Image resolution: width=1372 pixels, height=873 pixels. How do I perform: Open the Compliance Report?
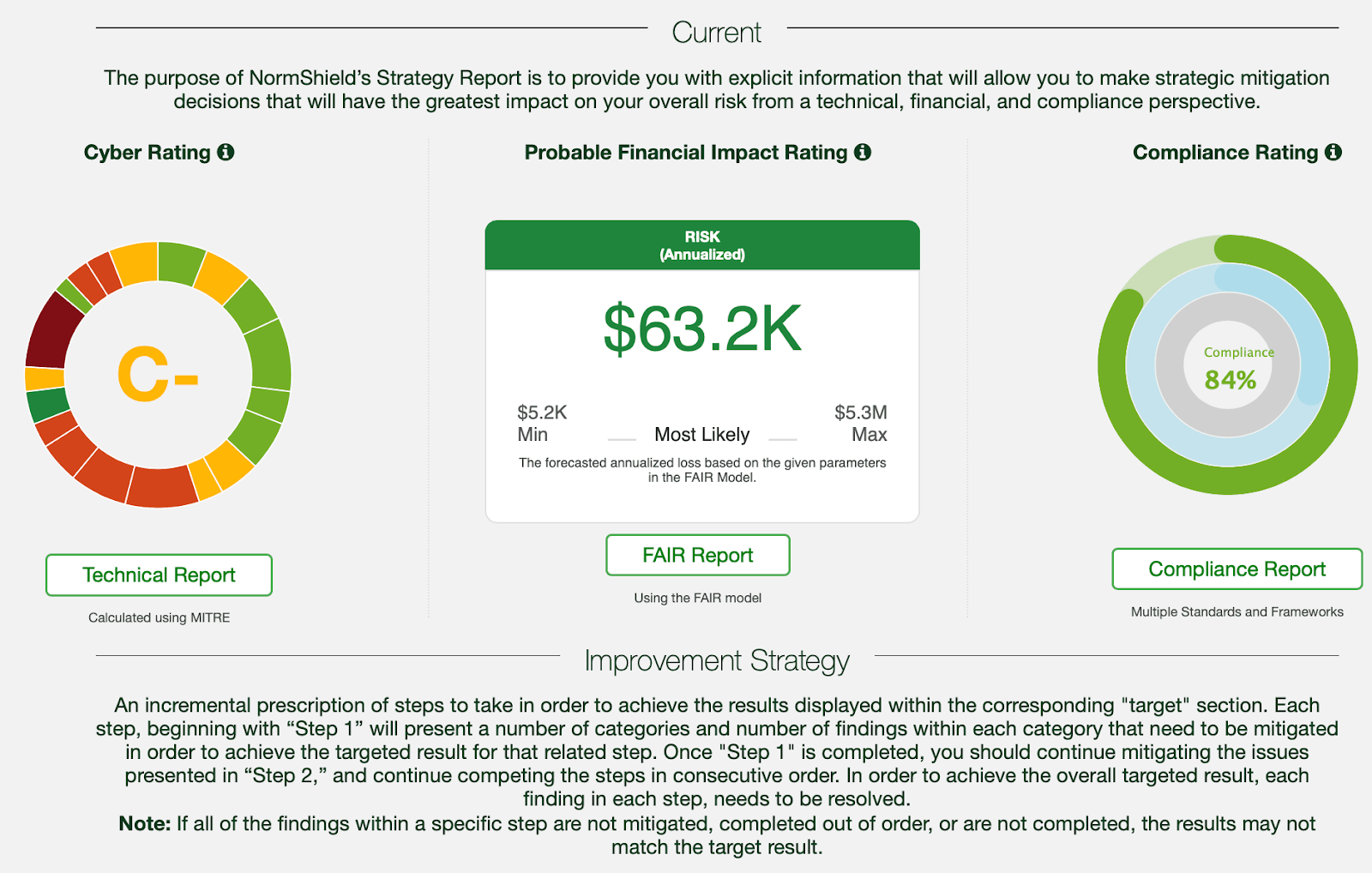1237,569
